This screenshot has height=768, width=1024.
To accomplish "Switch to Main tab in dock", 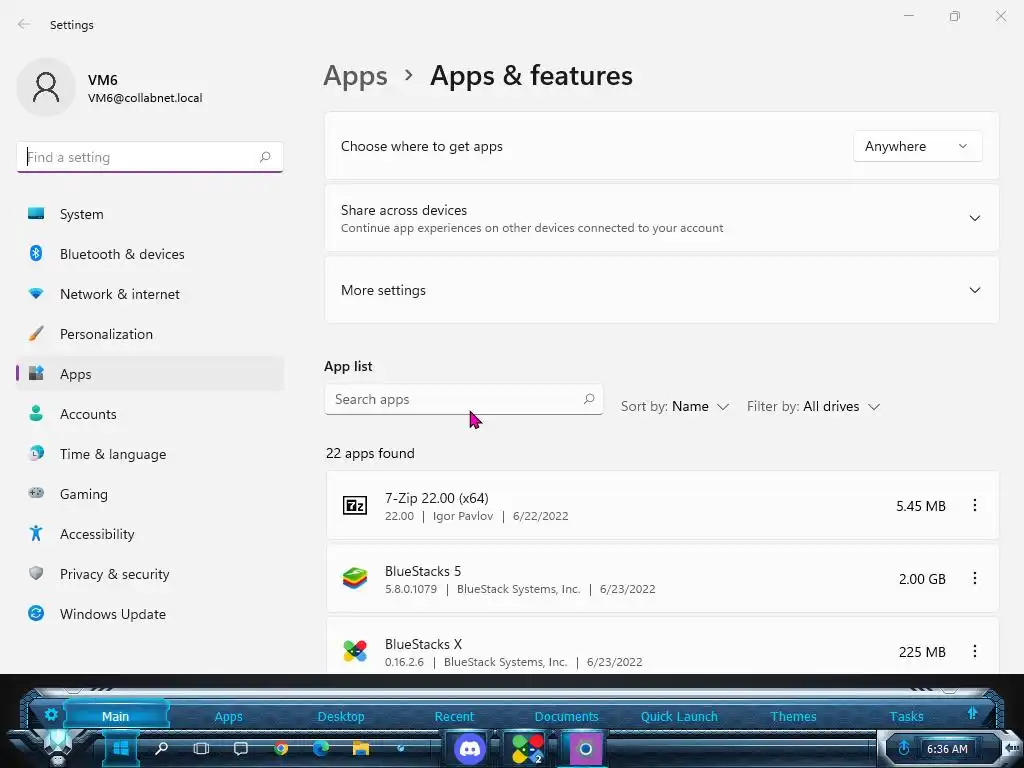I will tap(116, 716).
